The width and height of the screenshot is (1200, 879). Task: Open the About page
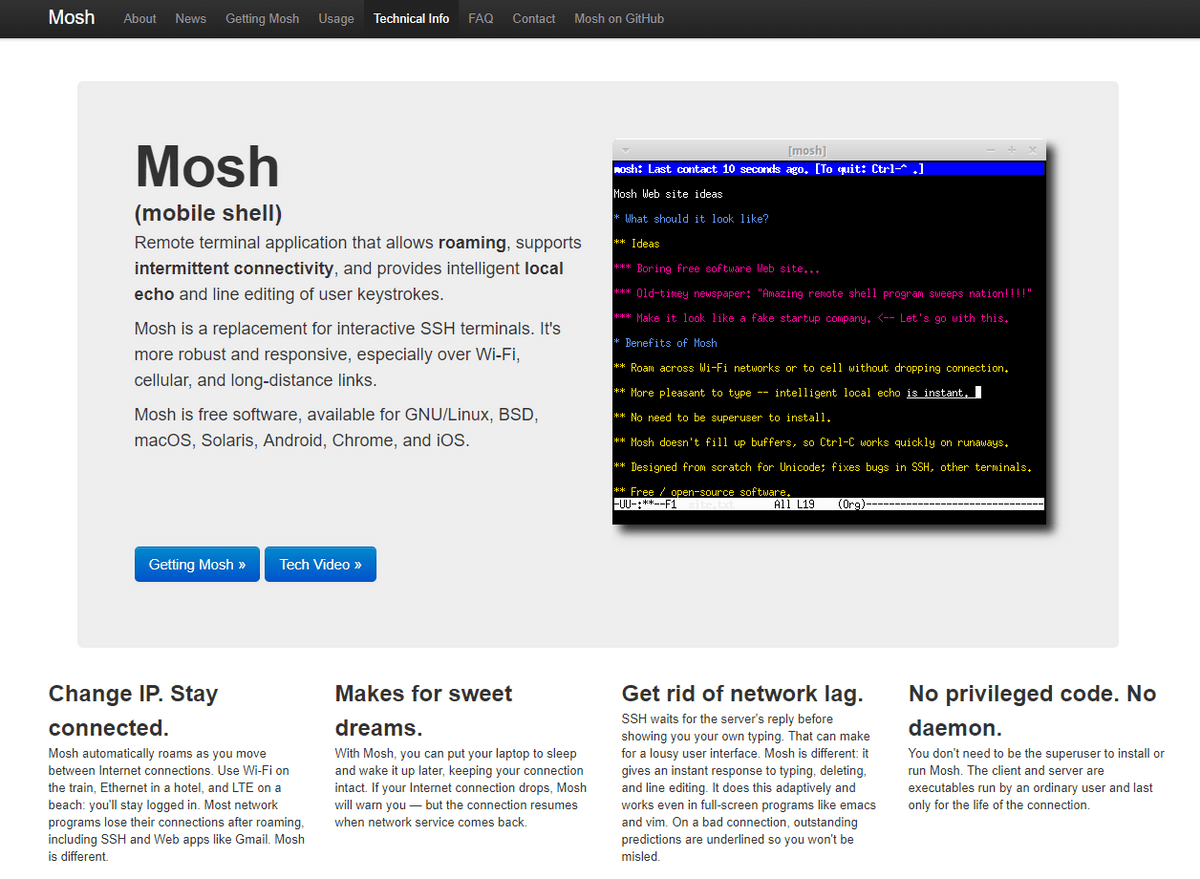point(140,18)
